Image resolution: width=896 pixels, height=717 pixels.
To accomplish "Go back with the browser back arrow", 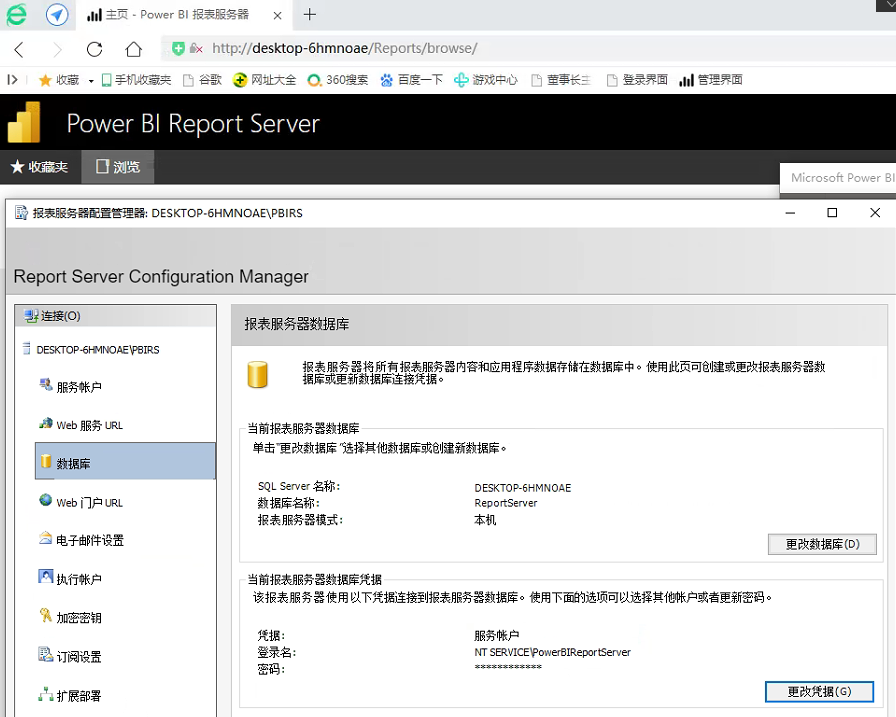I will [x=19, y=50].
